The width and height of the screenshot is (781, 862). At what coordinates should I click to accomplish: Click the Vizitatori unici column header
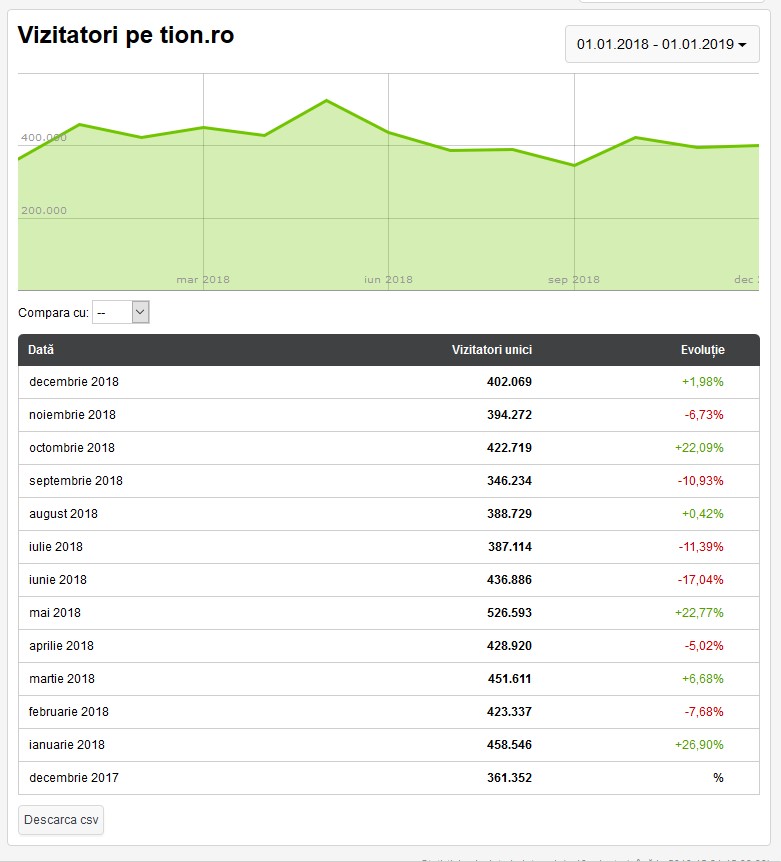[491, 350]
